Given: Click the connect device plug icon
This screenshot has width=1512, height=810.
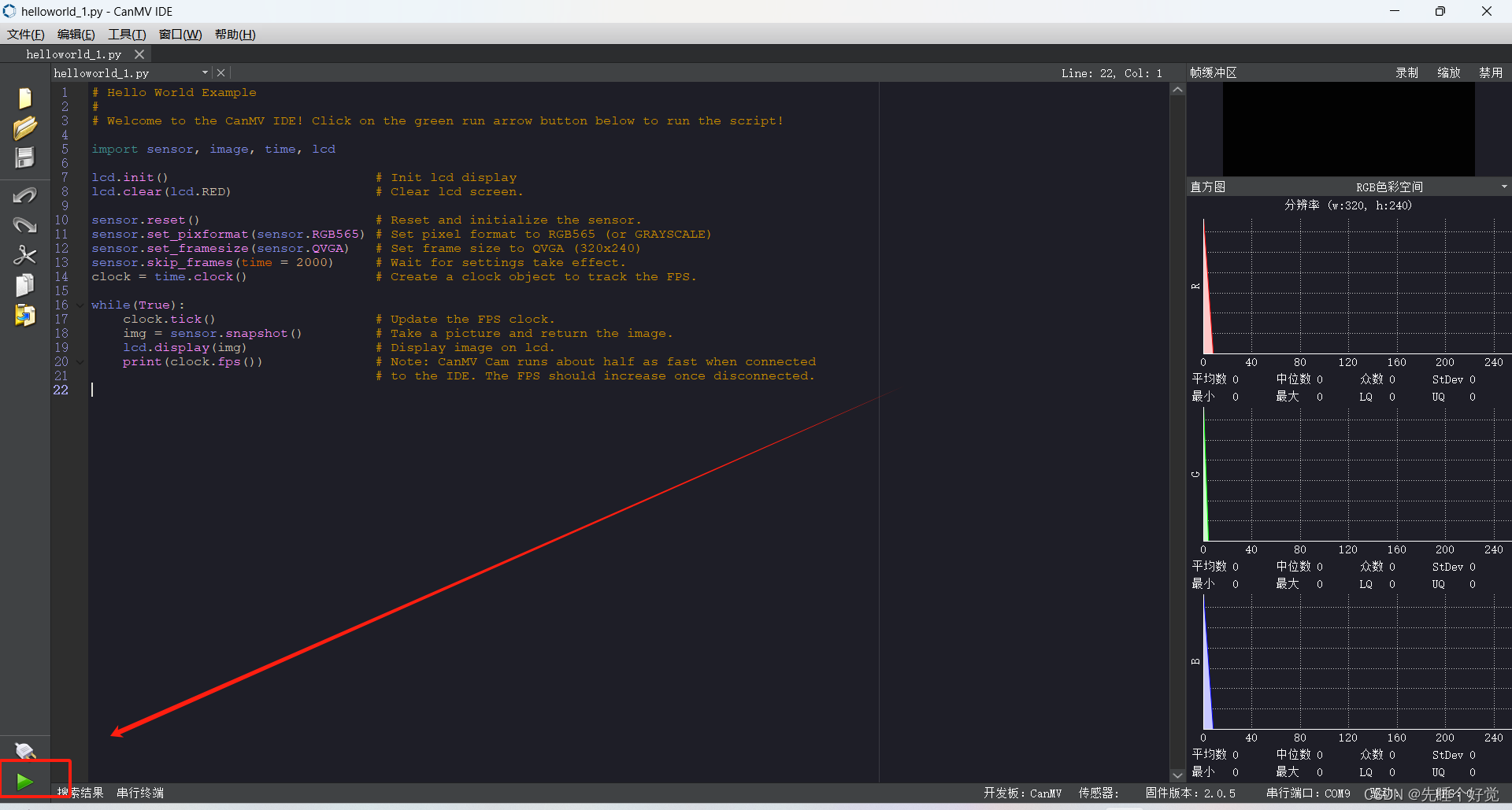Looking at the screenshot, I should [24, 751].
